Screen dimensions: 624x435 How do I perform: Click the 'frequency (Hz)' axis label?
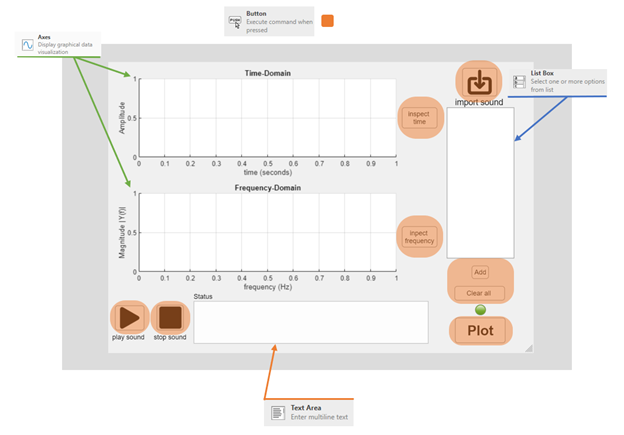268,287
